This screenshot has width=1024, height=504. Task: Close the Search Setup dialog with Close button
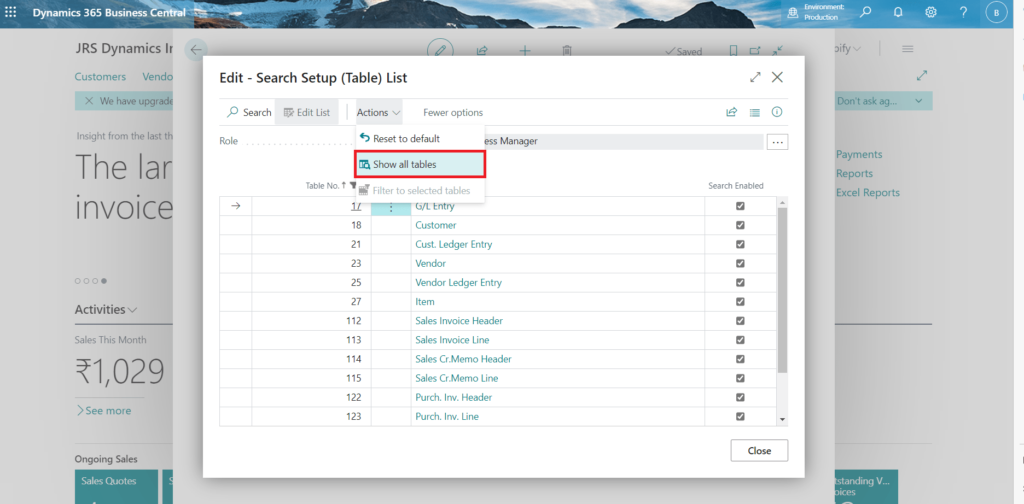(759, 450)
